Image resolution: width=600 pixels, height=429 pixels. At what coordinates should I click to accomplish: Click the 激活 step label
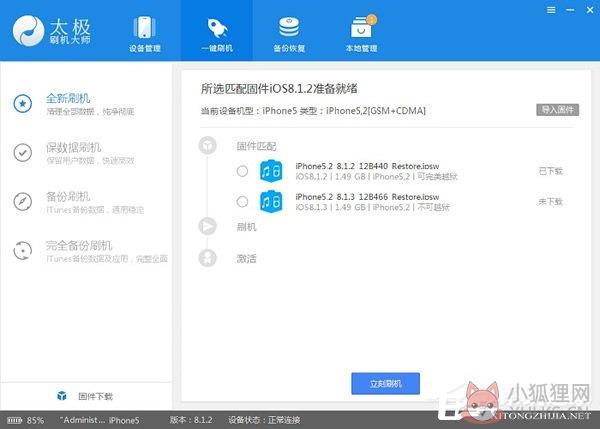pos(246,259)
